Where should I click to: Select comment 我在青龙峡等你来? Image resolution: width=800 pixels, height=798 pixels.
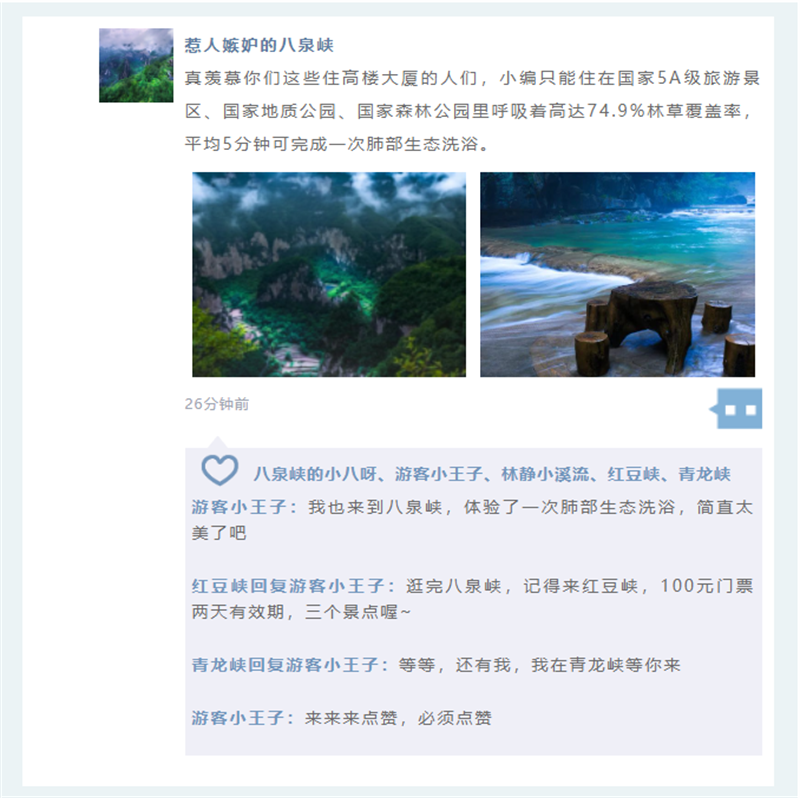[x=436, y=665]
